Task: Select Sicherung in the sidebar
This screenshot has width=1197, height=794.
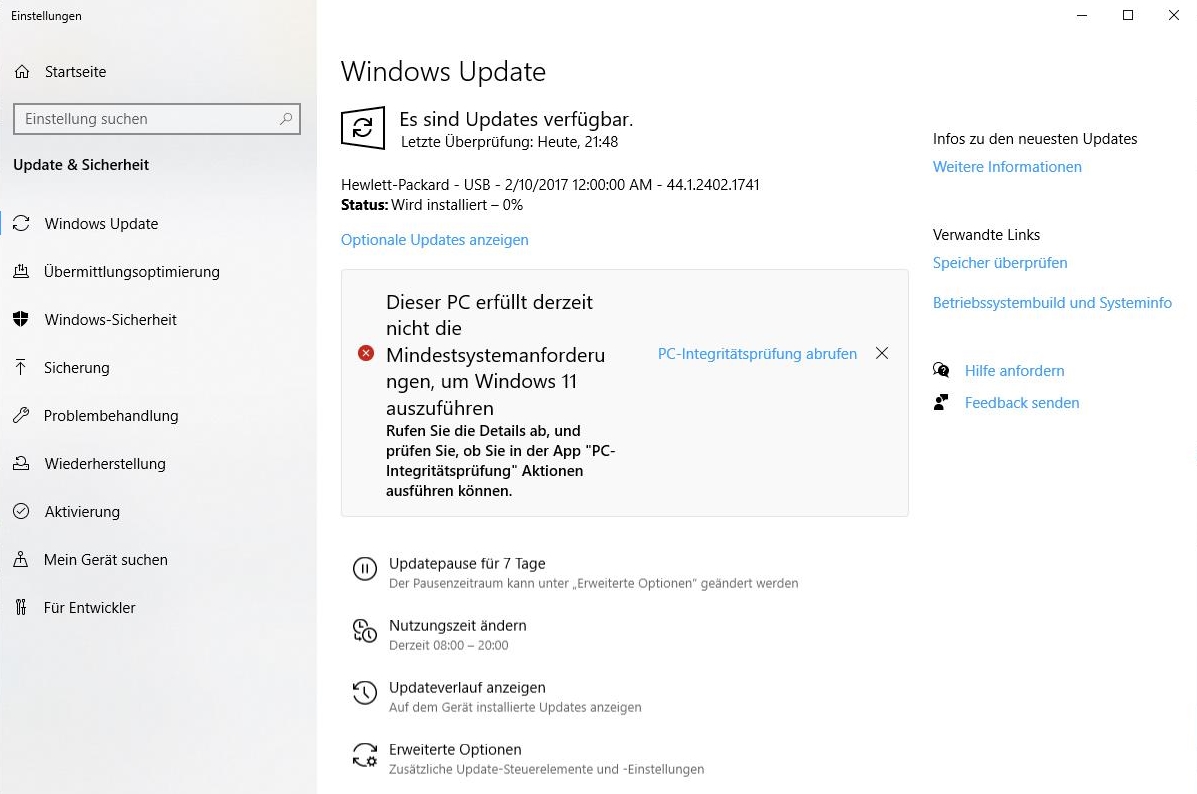Action: pos(158,368)
